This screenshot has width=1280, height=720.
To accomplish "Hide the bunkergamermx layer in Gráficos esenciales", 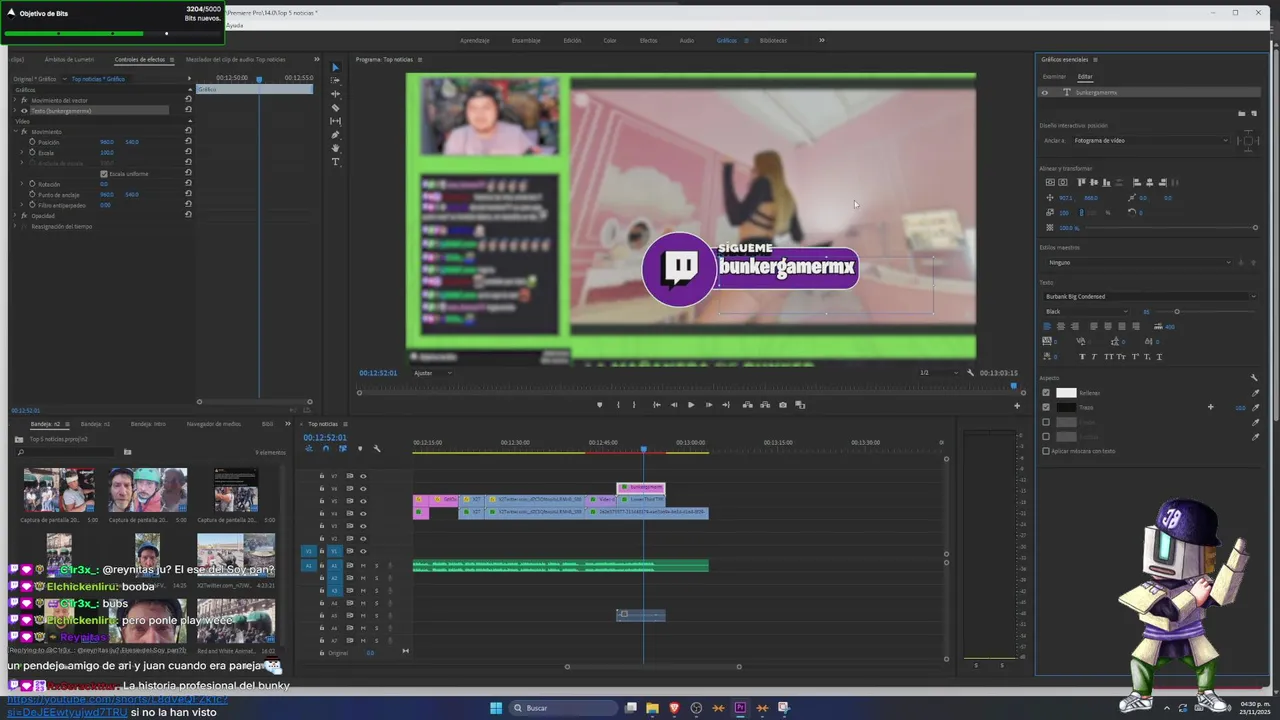I will [x=1045, y=92].
